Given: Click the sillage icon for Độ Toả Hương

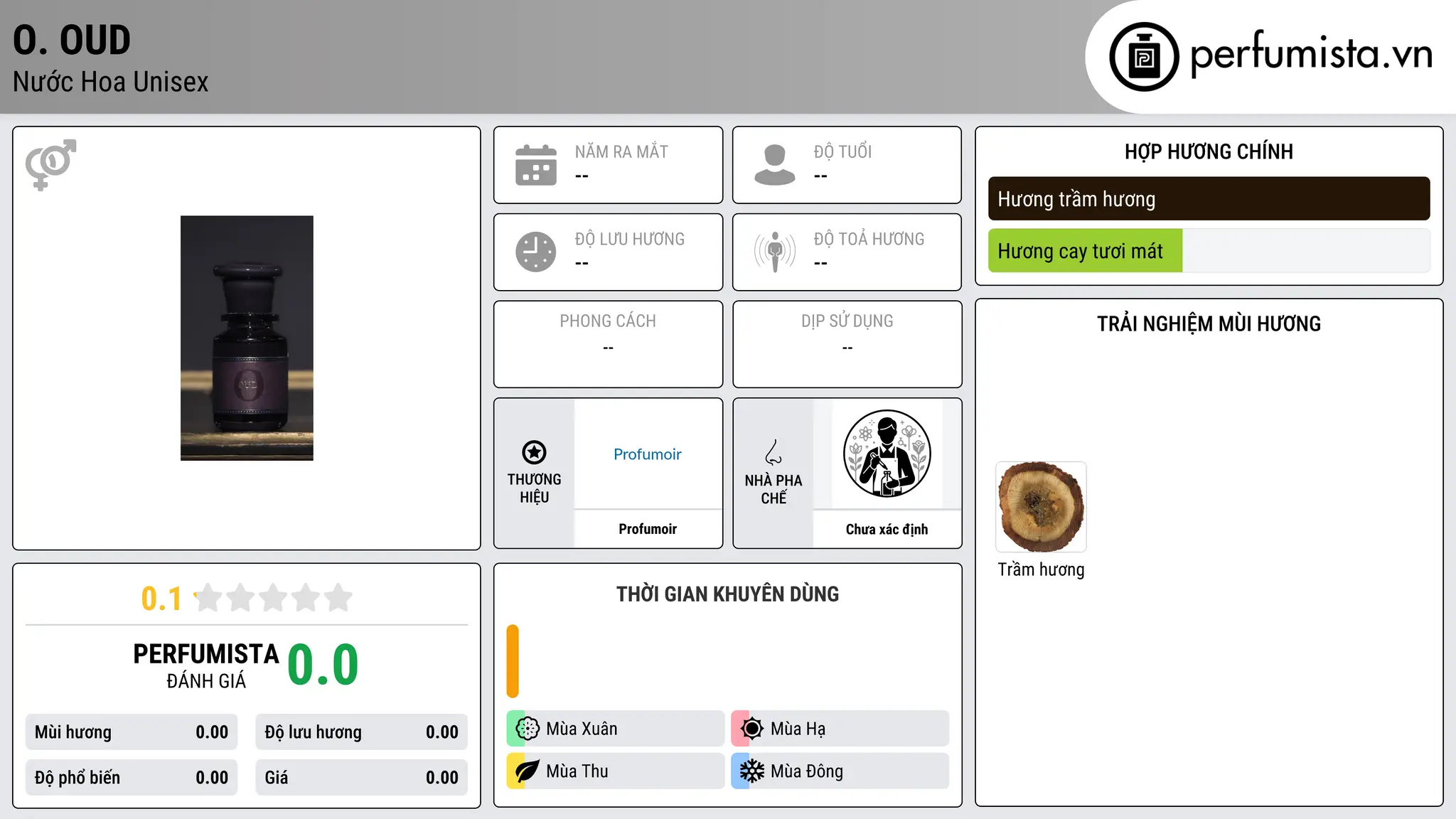Looking at the screenshot, I should [x=775, y=252].
